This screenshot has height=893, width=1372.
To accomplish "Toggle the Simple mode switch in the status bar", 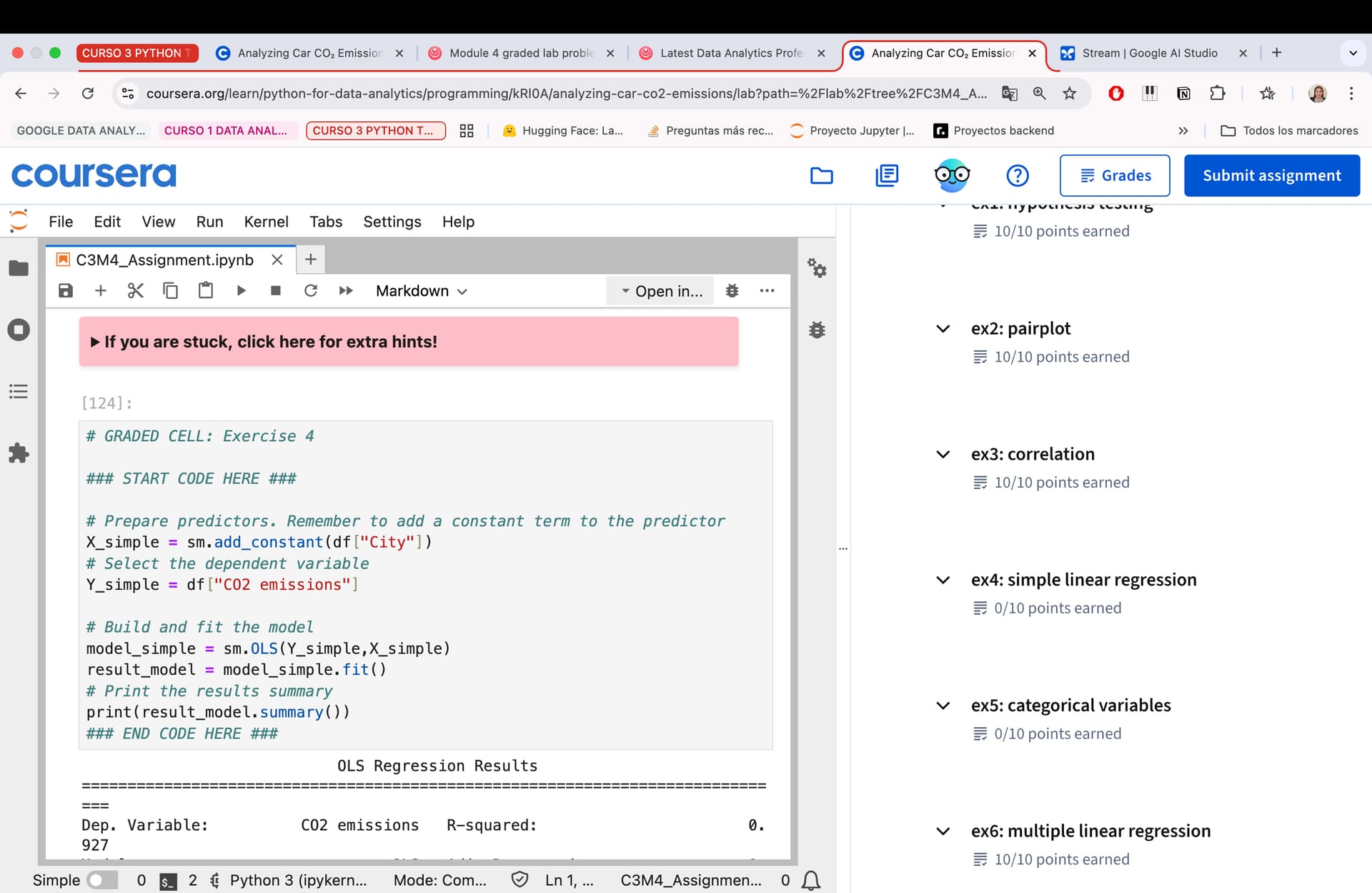I will coord(102,880).
